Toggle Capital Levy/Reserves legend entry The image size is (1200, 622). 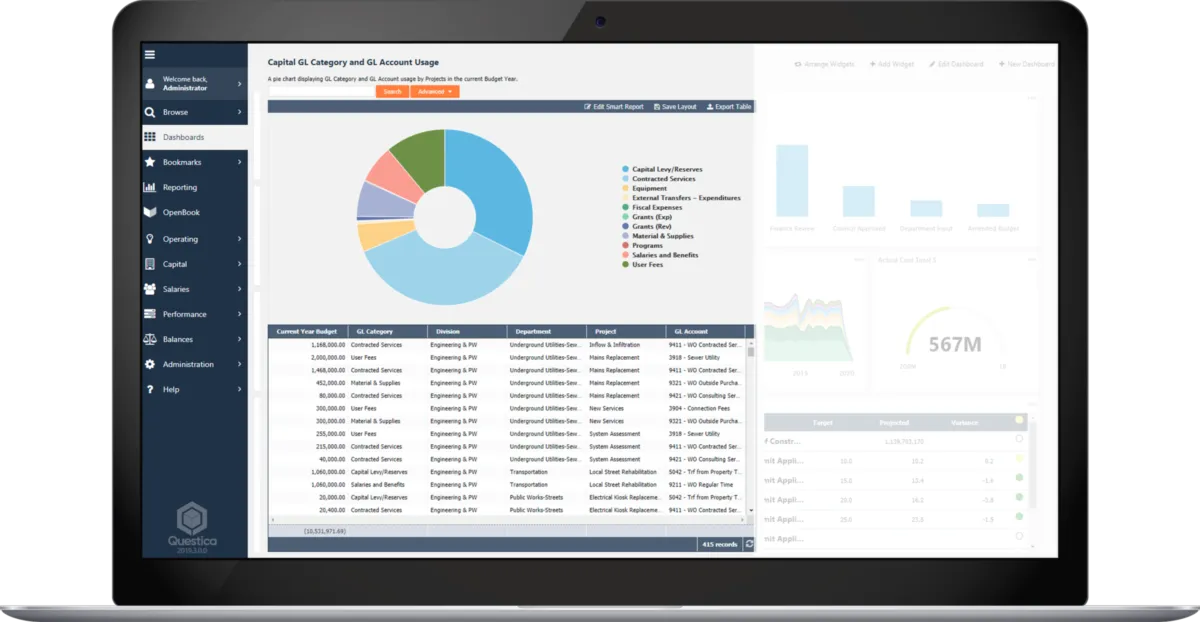click(x=664, y=170)
